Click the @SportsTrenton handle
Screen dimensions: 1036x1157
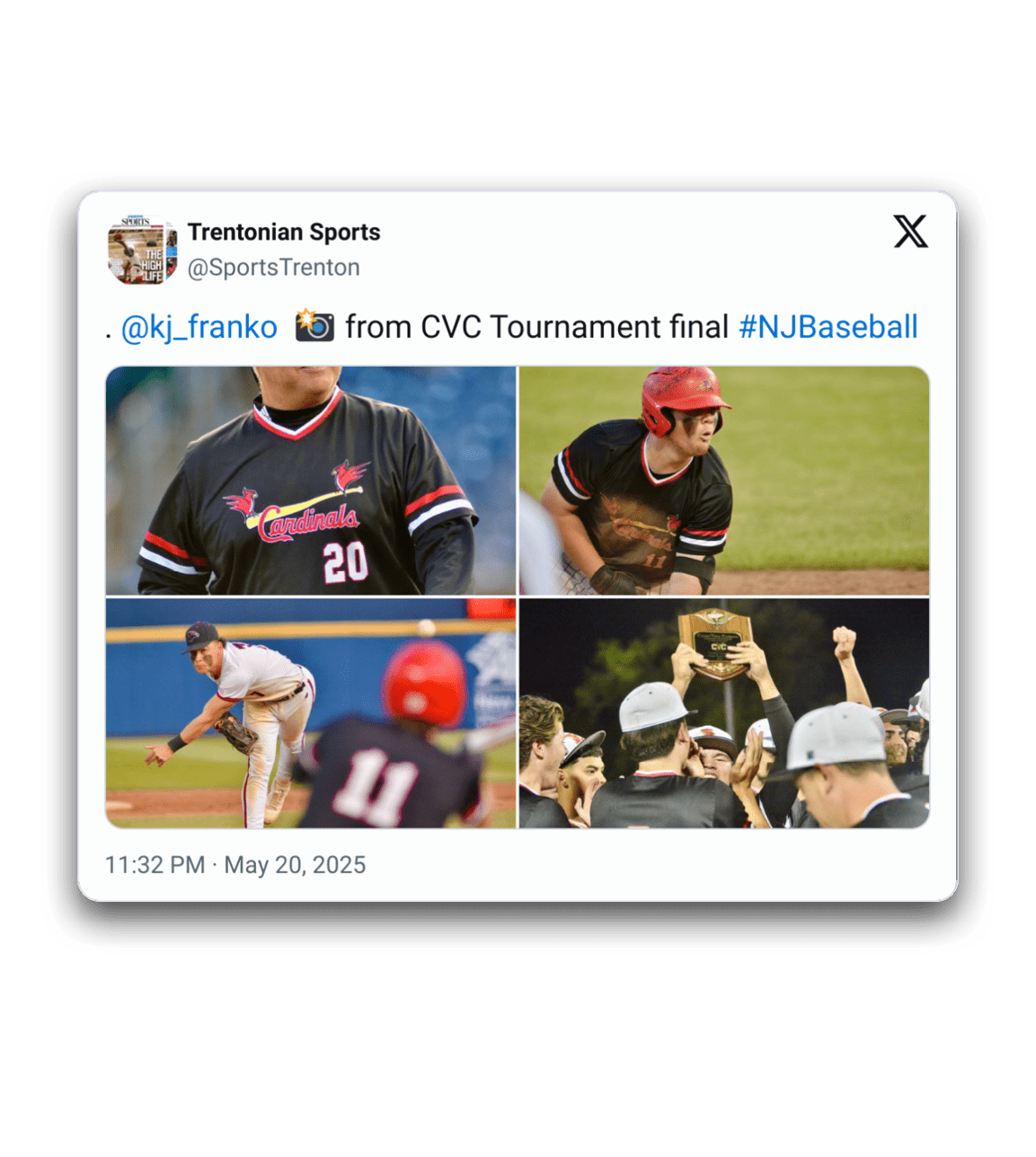pos(274,268)
